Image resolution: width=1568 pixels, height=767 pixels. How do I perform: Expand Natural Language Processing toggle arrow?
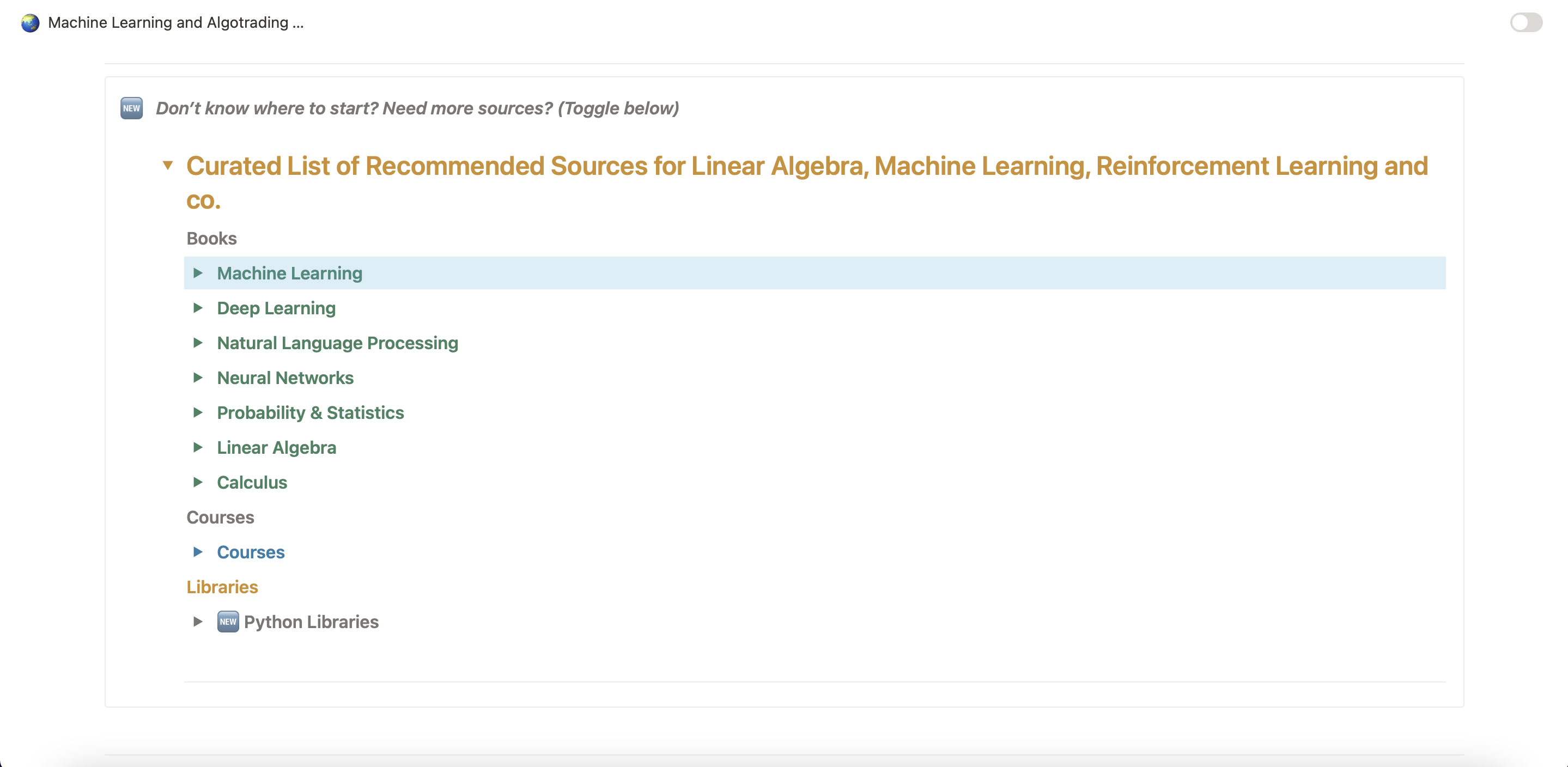pyautogui.click(x=198, y=343)
